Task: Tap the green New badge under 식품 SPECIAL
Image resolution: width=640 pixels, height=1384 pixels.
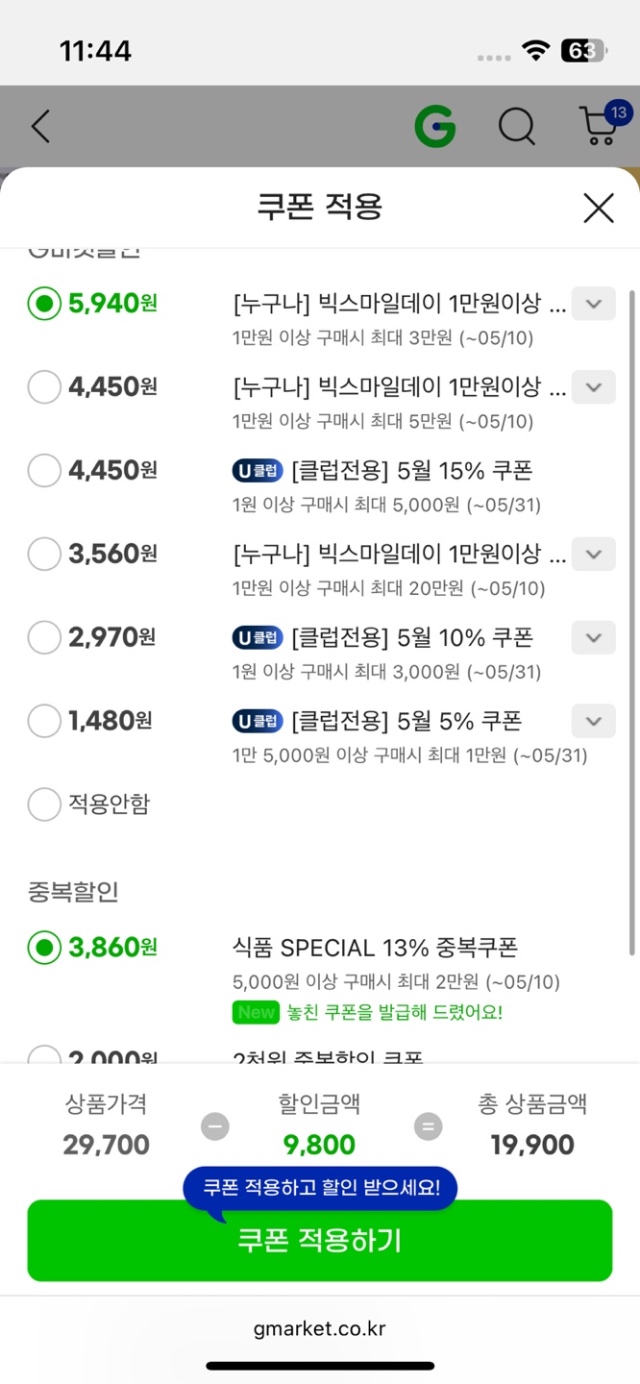Action: [255, 1012]
